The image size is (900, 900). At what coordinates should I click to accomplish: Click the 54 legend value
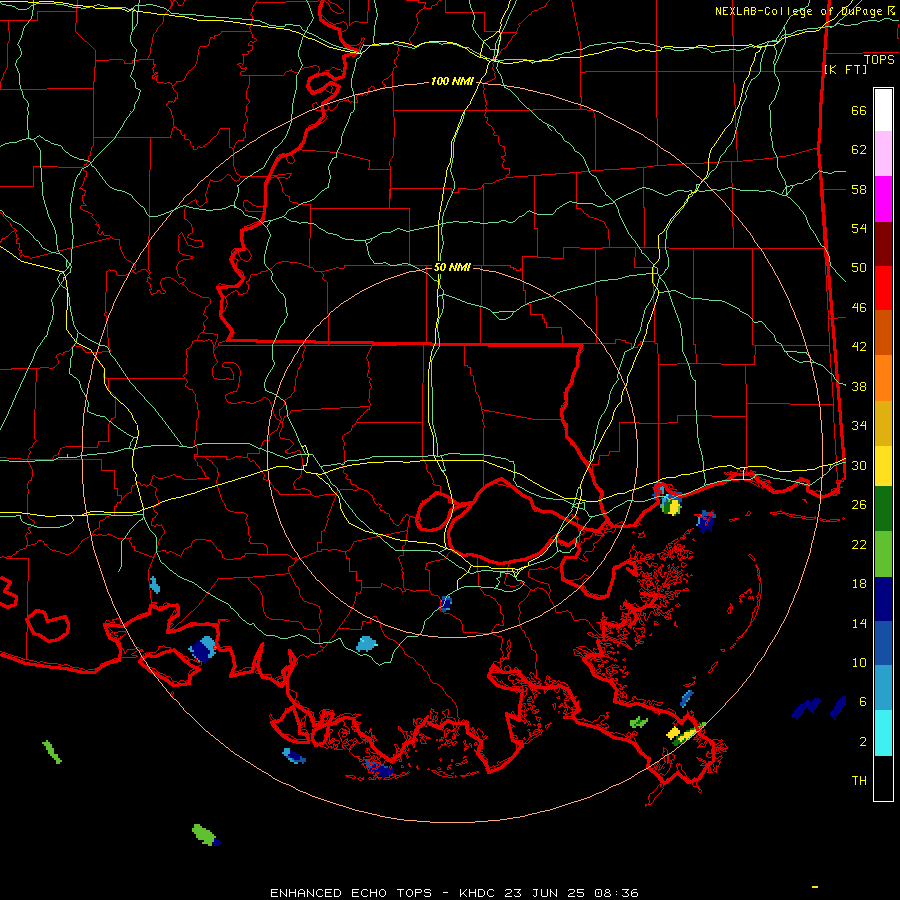[x=859, y=228]
